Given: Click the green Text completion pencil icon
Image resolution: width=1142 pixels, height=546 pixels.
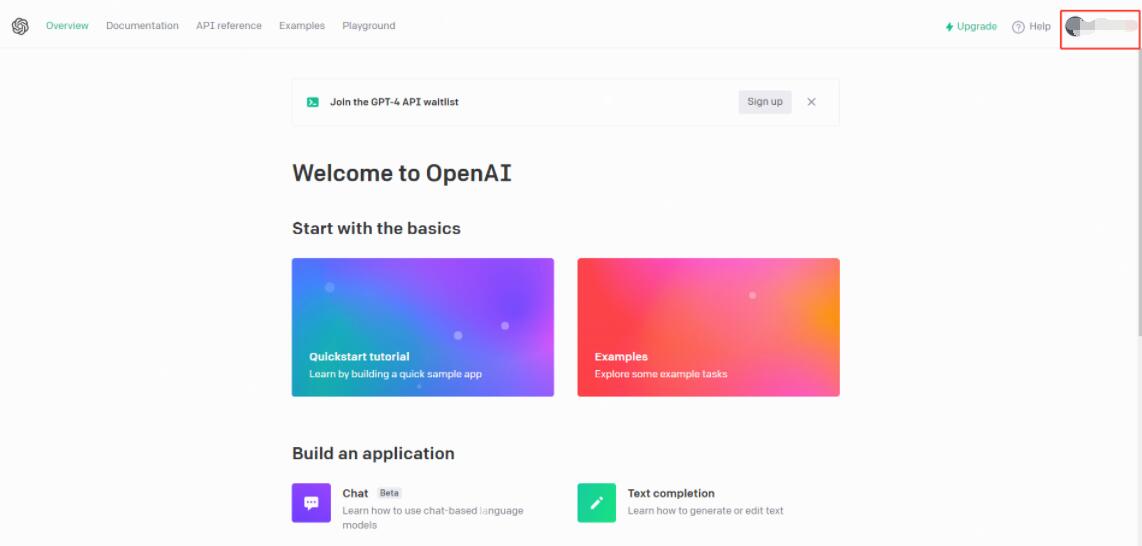Looking at the screenshot, I should pos(596,503).
